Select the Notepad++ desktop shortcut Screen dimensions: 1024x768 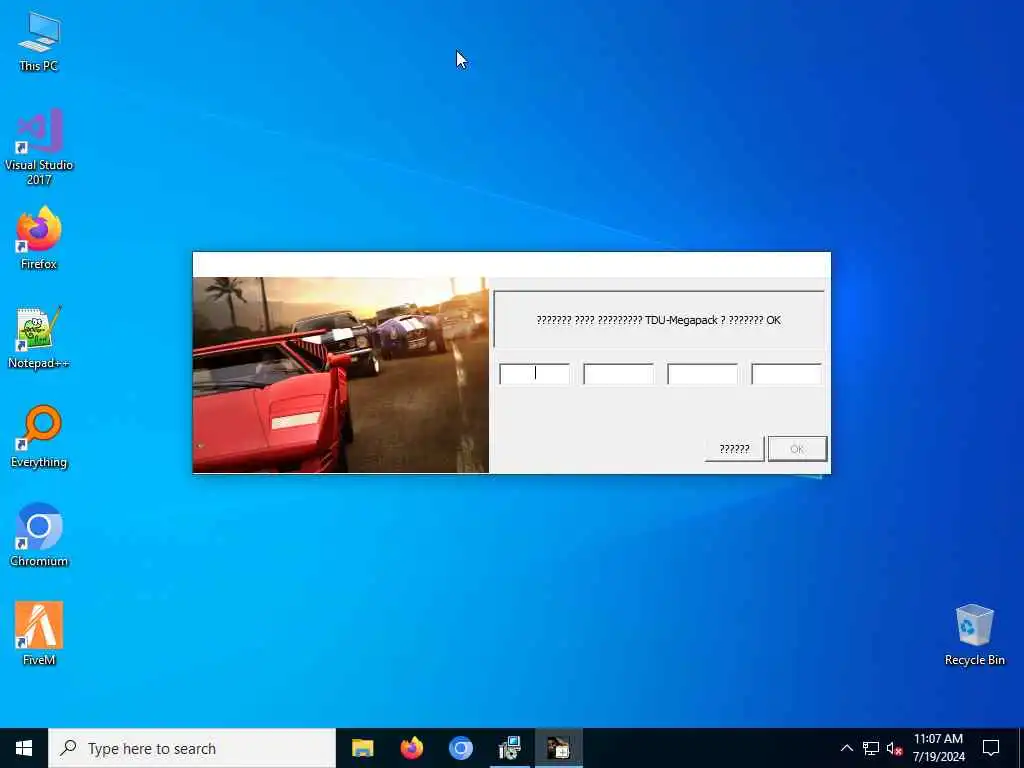pos(39,337)
